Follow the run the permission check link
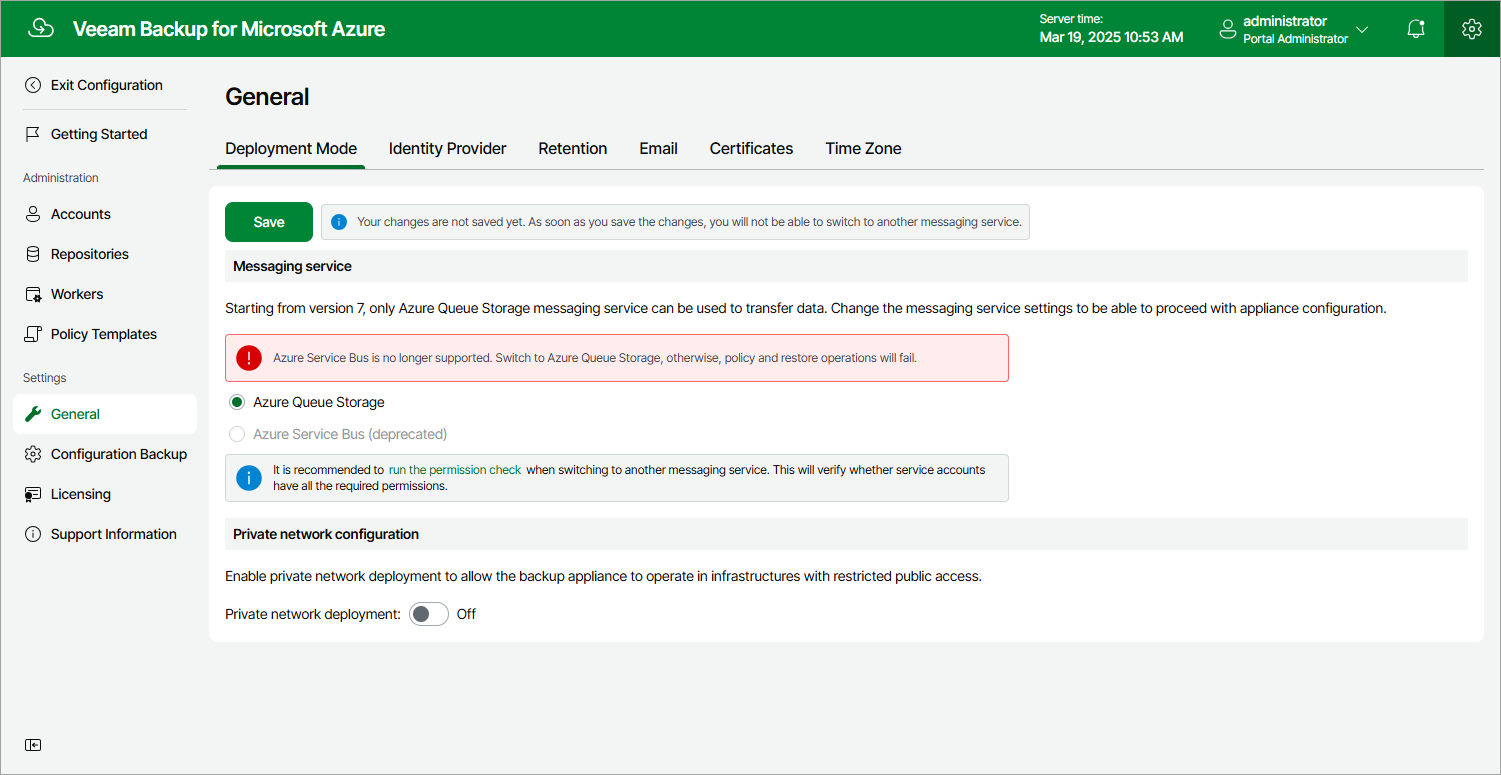 455,469
